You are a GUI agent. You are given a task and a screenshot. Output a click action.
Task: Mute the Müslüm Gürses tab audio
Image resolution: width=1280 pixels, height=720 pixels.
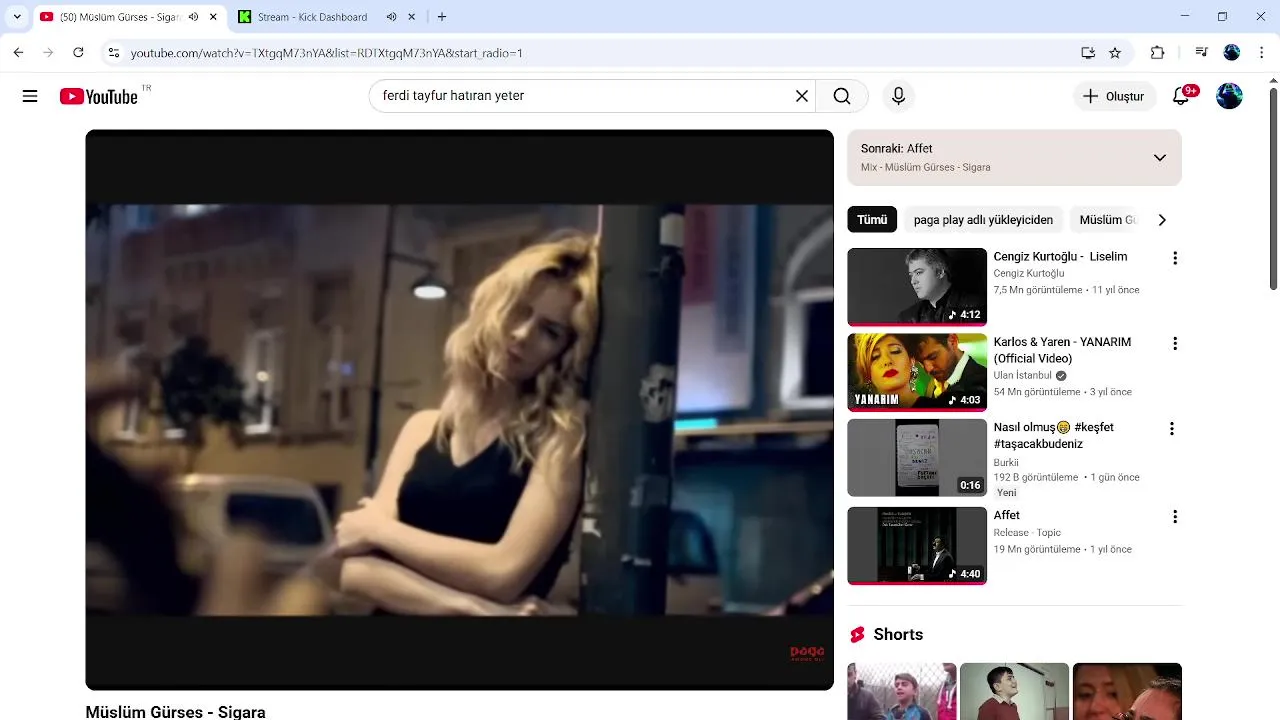point(193,17)
